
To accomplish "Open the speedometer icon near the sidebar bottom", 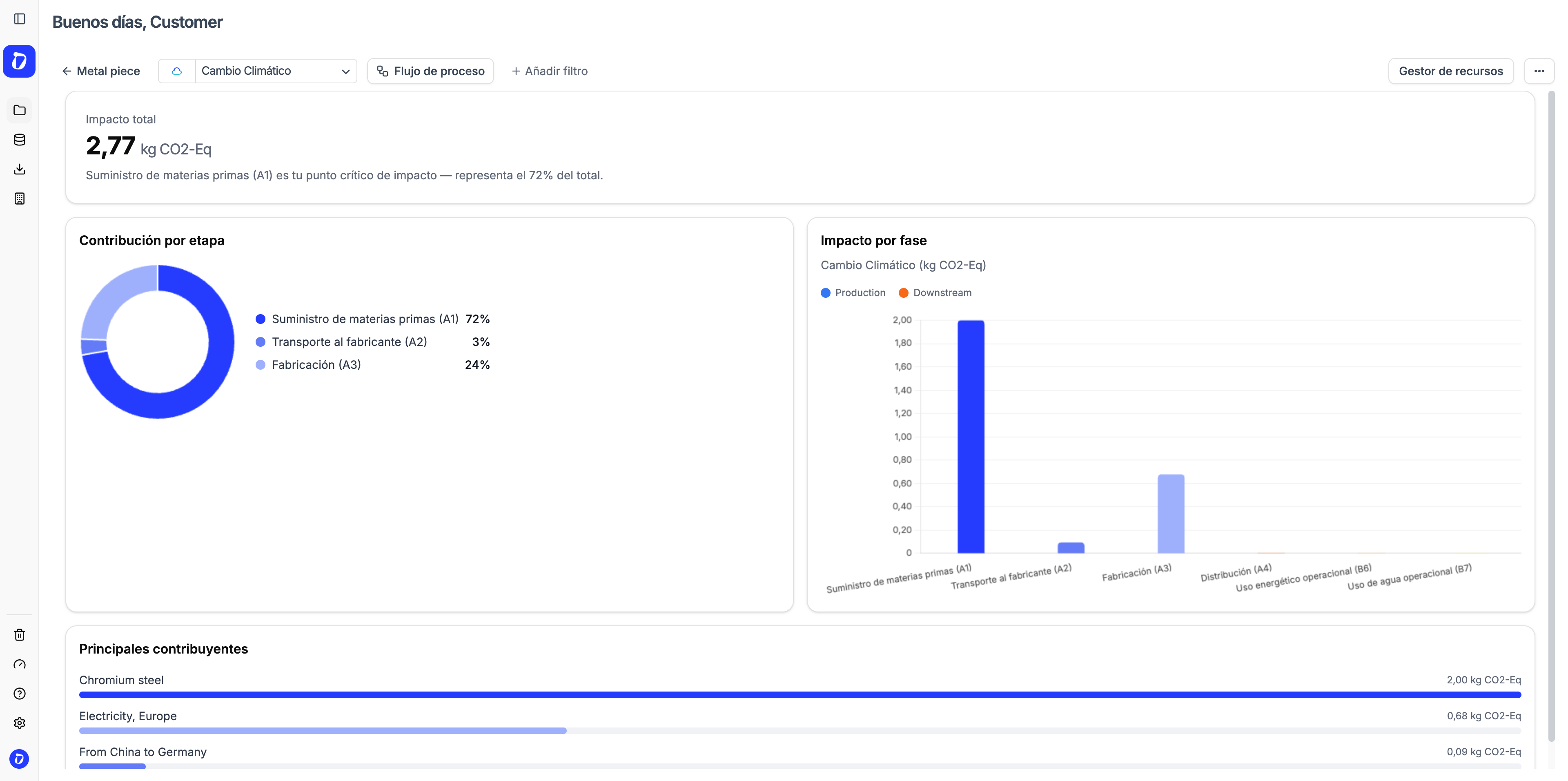I will 20,664.
